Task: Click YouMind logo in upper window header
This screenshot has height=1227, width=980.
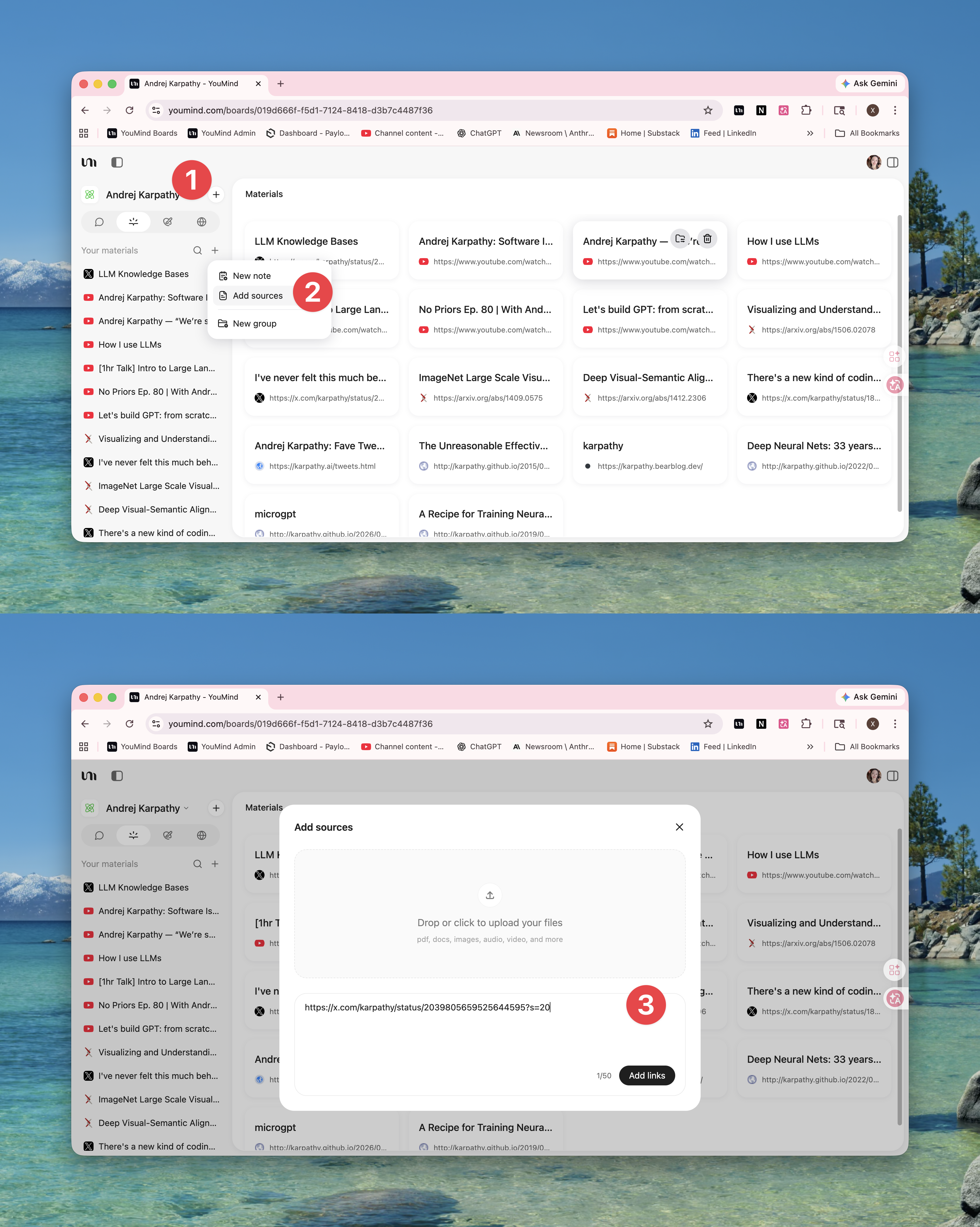Action: (x=89, y=163)
